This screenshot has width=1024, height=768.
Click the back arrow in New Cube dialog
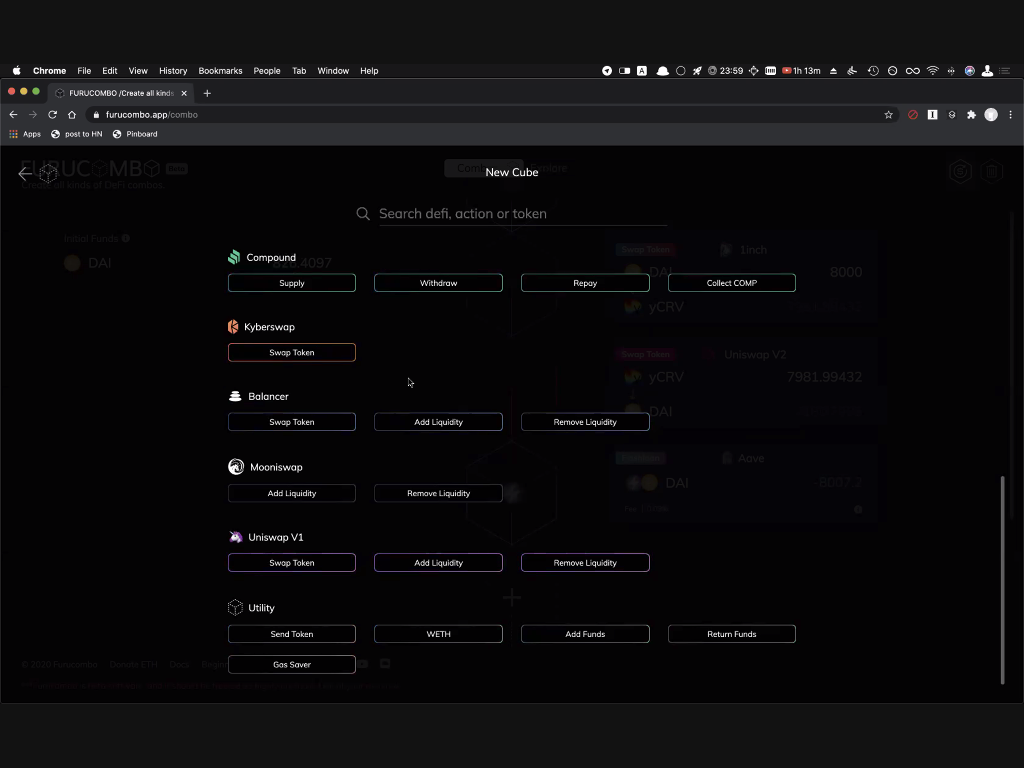[25, 173]
